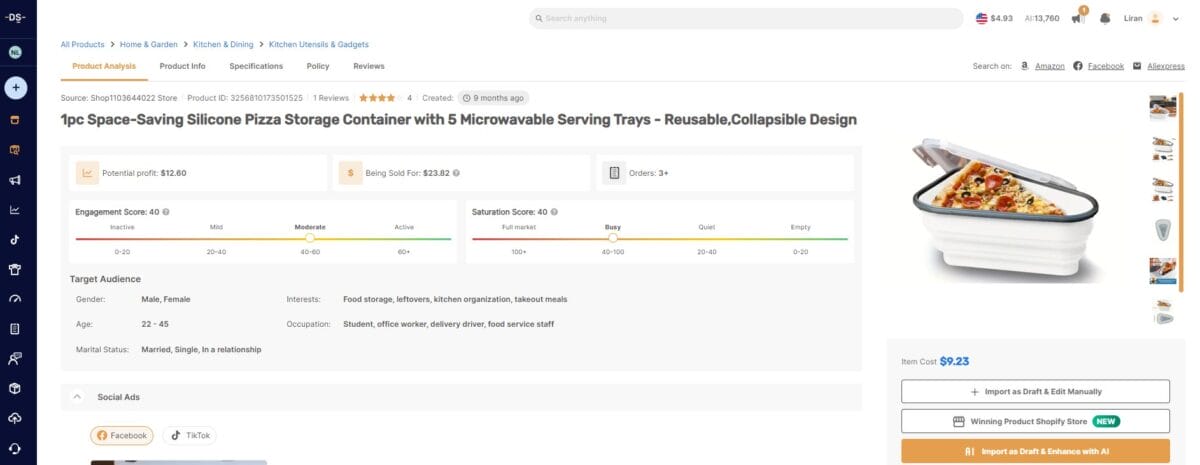This screenshot has width=1200, height=465.
Task: Go to Kitchen Utensils & Gadgets breadcrumb
Action: (319, 44)
